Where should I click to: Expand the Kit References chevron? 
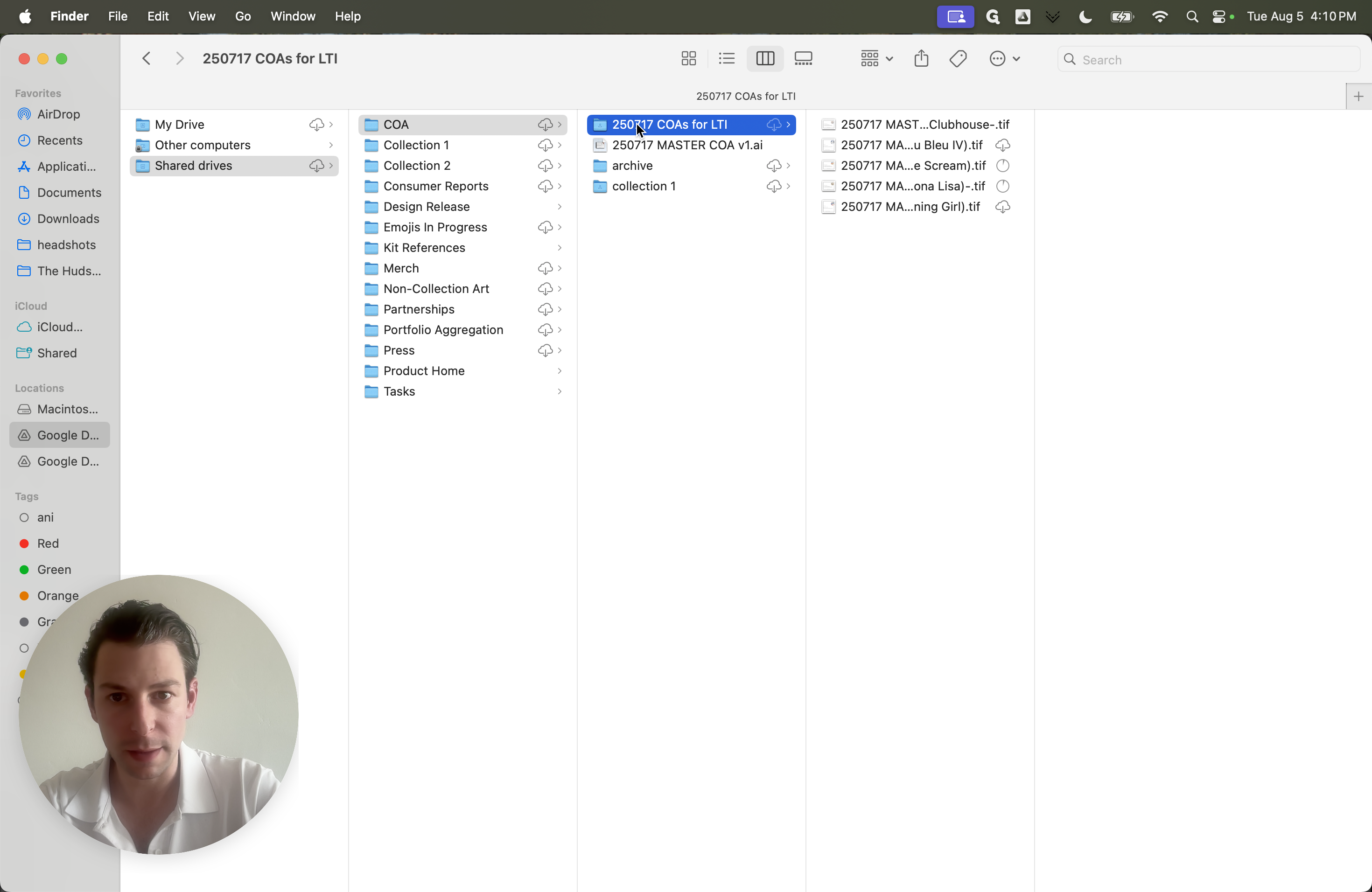[x=559, y=248]
